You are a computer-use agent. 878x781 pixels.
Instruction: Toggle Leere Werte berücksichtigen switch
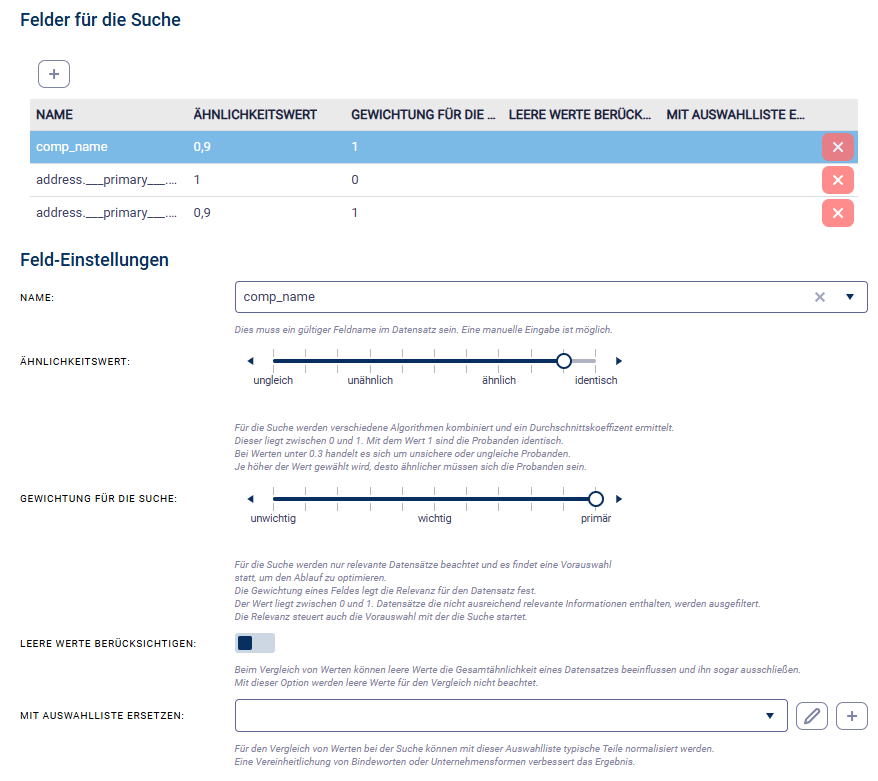[254, 643]
